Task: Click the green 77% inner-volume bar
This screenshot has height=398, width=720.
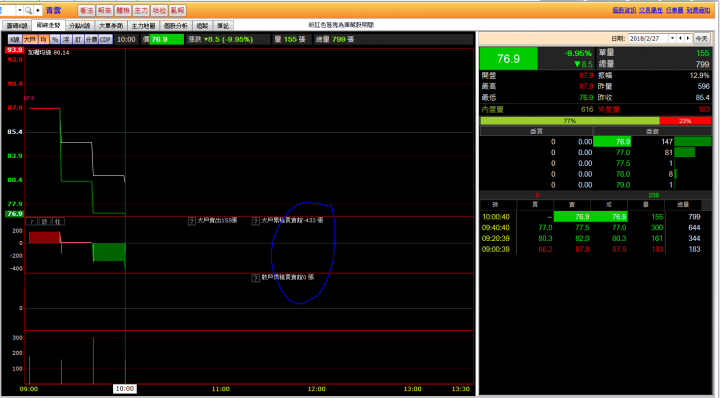Action: point(570,121)
